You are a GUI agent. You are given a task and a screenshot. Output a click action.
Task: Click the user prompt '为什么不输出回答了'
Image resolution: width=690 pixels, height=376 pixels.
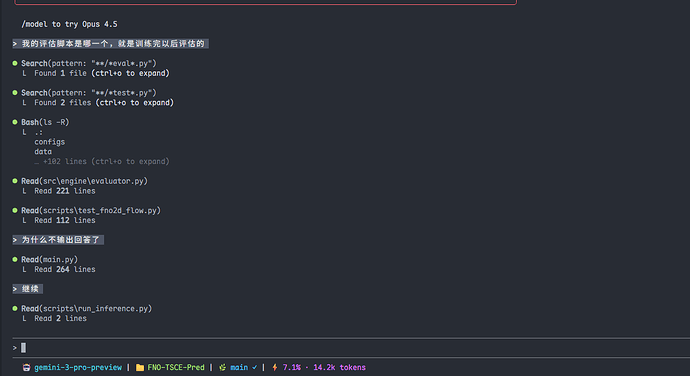coord(58,240)
